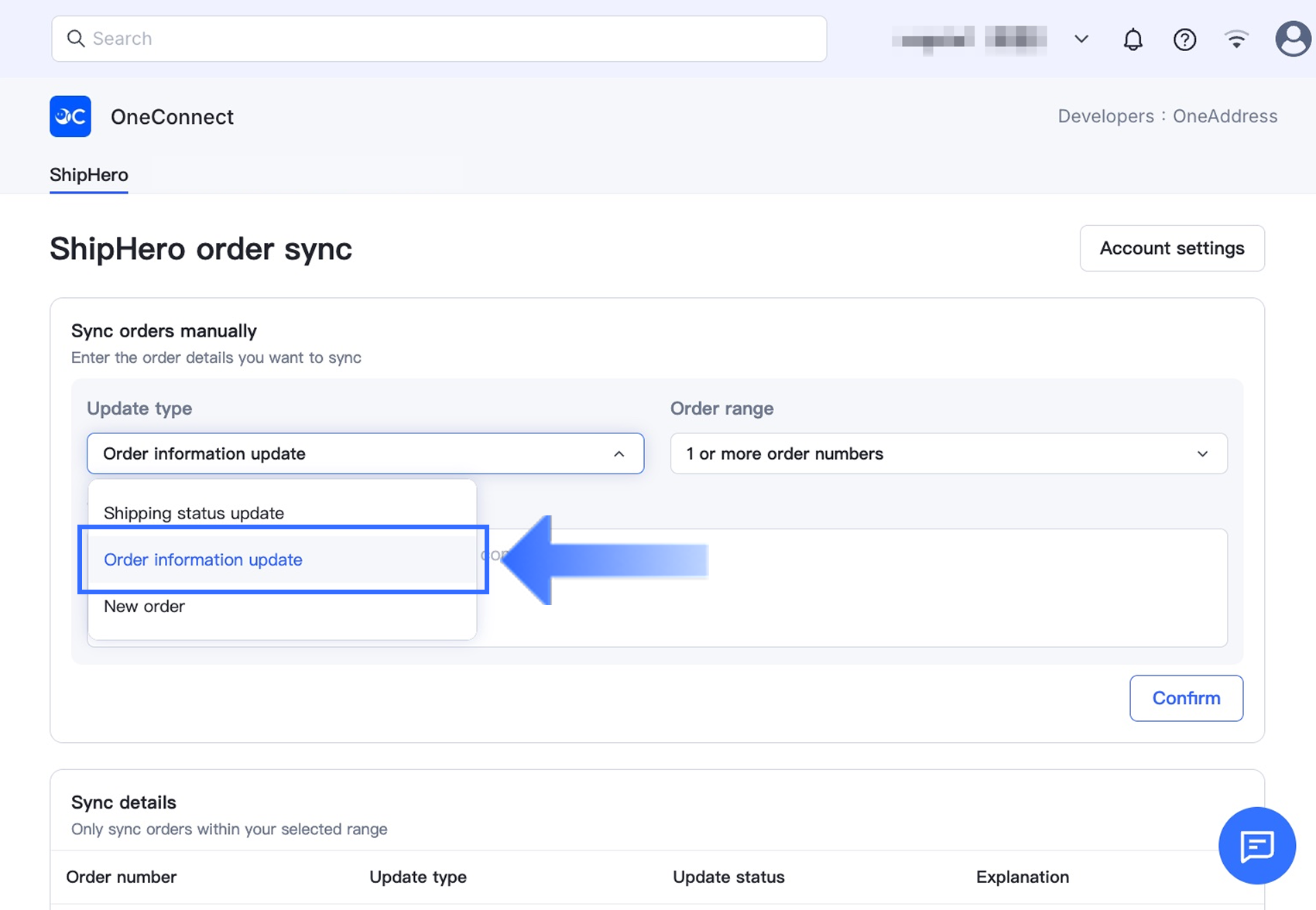Open the help question mark icon
The image size is (1316, 910).
(1184, 39)
